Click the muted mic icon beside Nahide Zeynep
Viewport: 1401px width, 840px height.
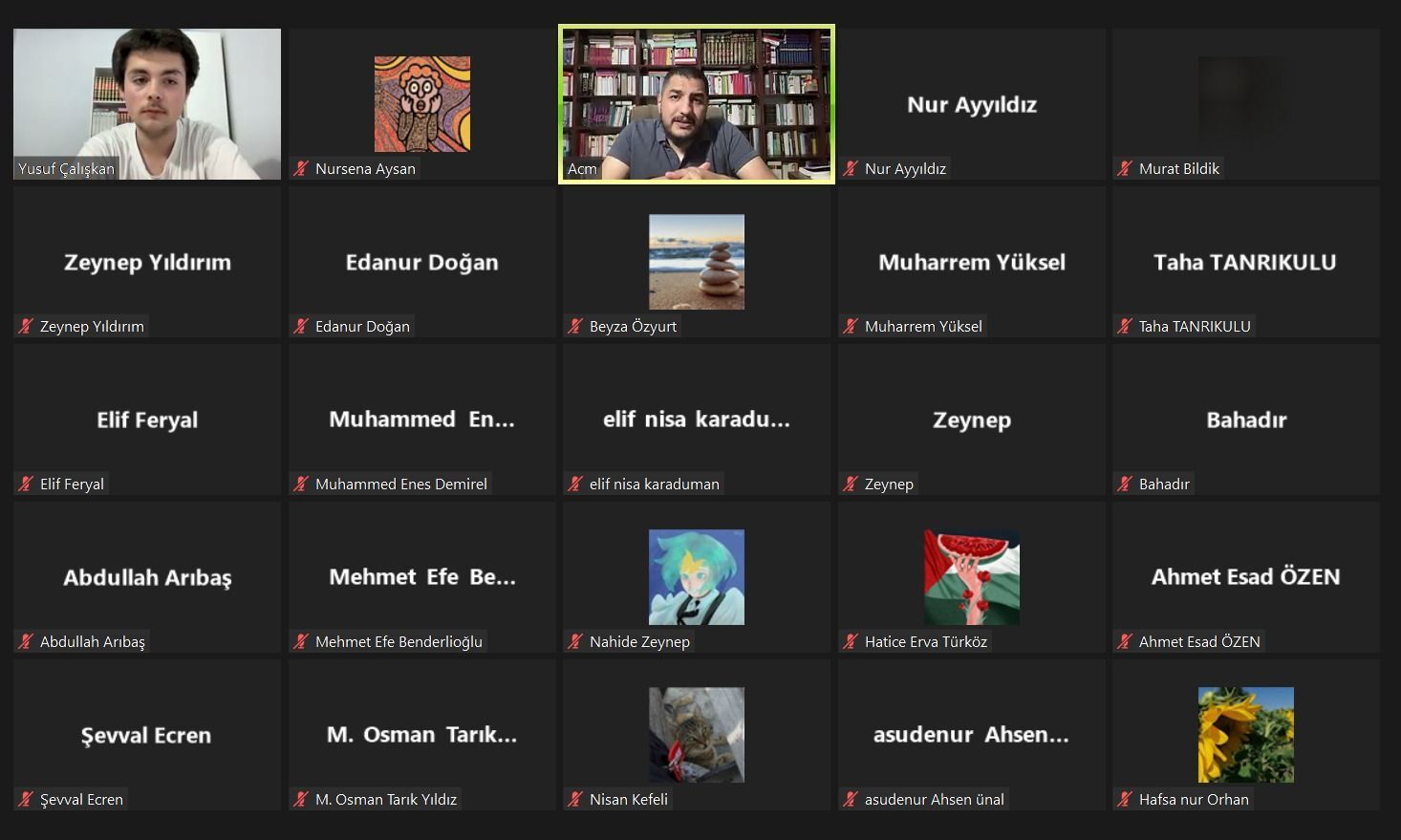point(575,642)
